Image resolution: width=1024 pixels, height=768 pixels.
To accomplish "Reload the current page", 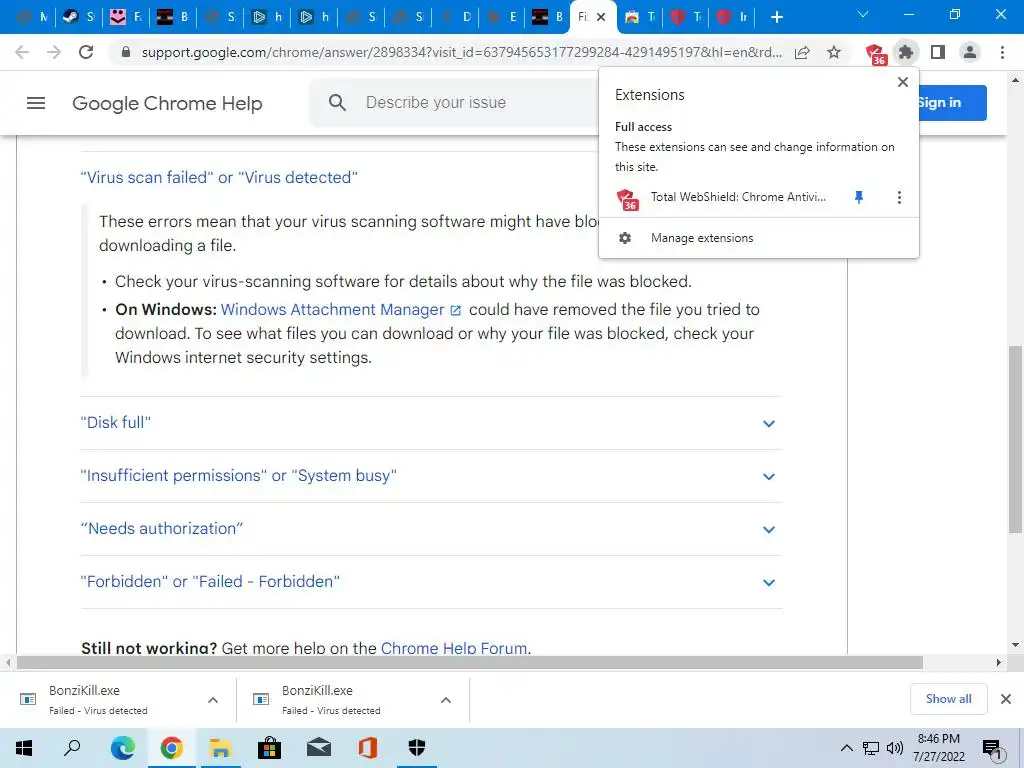I will pos(86,52).
